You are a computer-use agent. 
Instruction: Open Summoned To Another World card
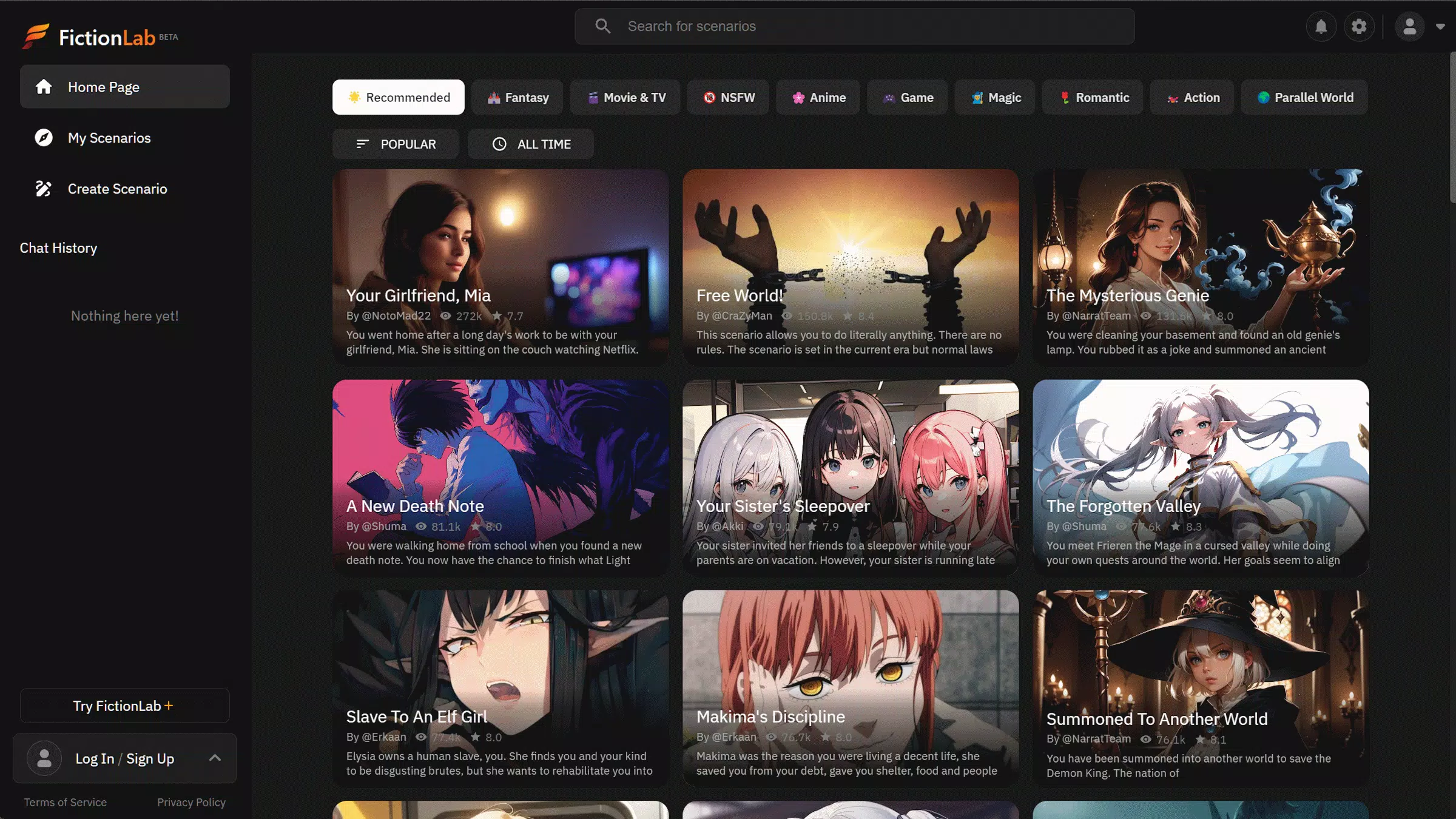click(1201, 688)
